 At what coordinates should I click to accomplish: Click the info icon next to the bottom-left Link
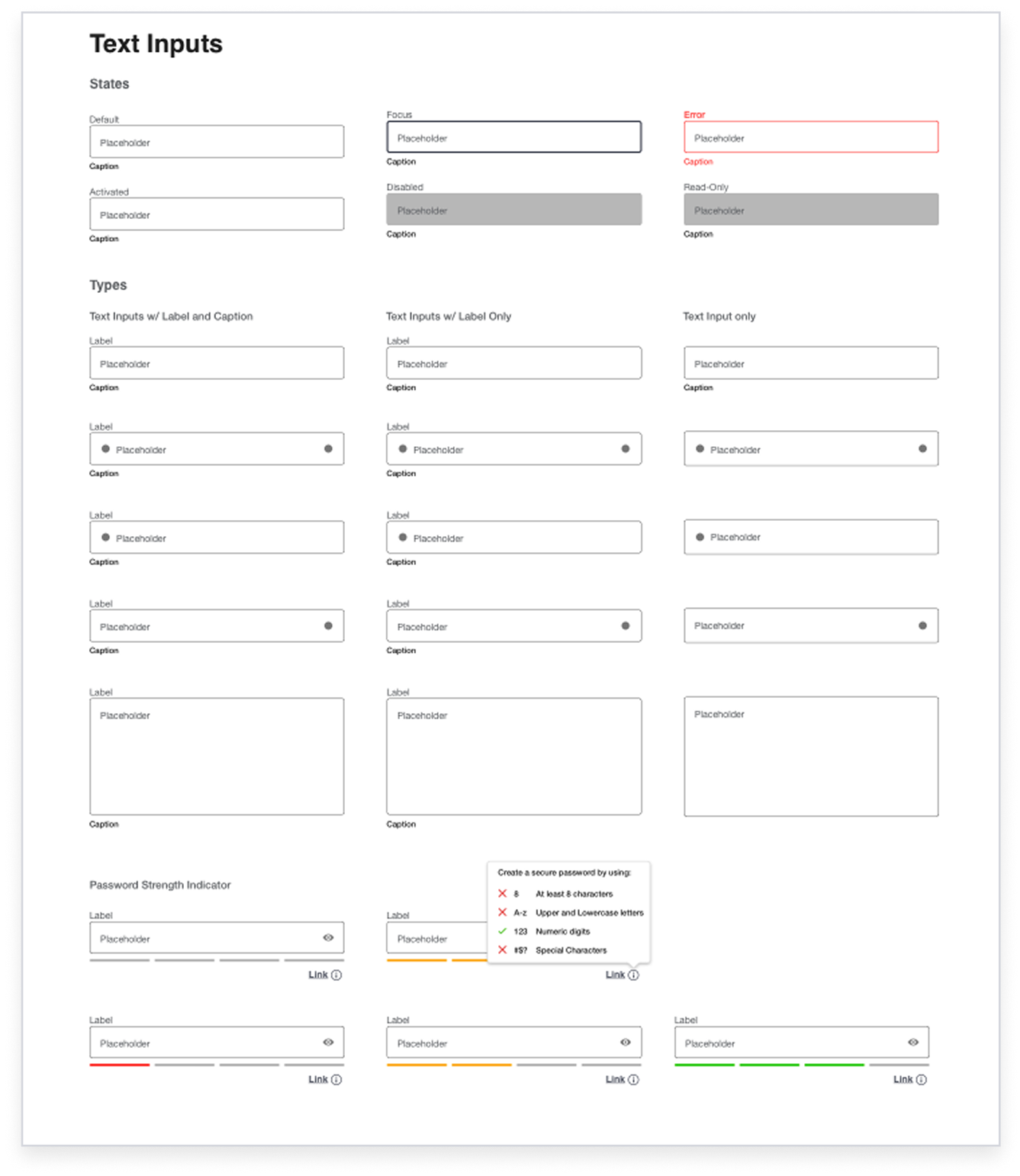point(336,1079)
